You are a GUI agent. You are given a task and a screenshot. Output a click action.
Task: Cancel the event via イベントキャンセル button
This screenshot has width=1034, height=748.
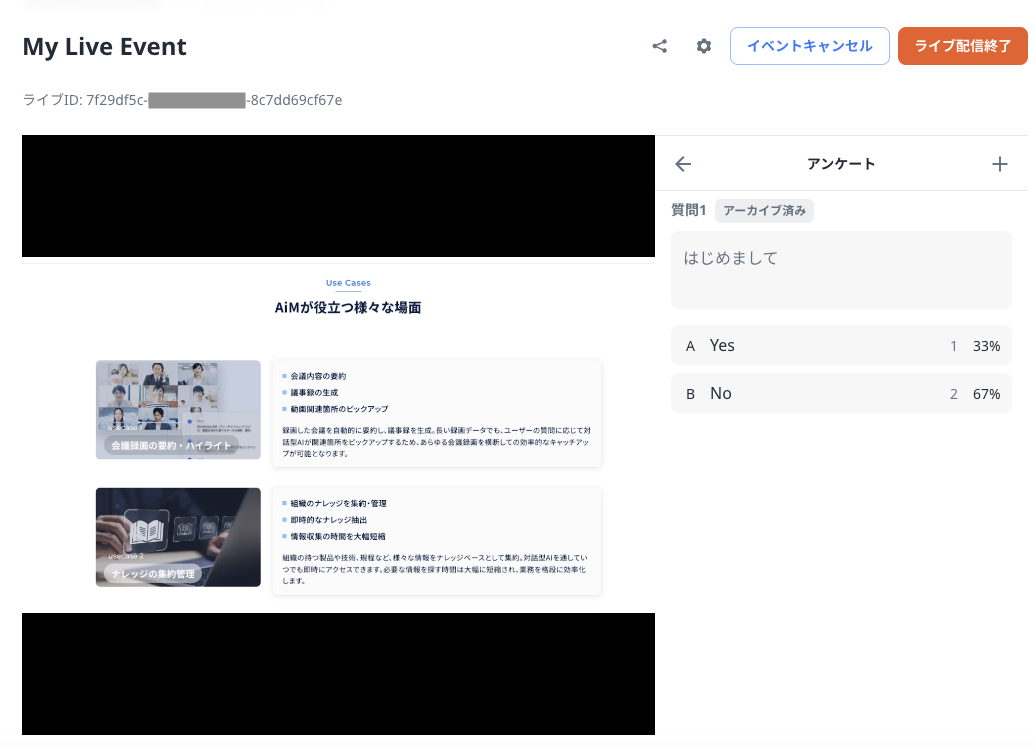[809, 46]
